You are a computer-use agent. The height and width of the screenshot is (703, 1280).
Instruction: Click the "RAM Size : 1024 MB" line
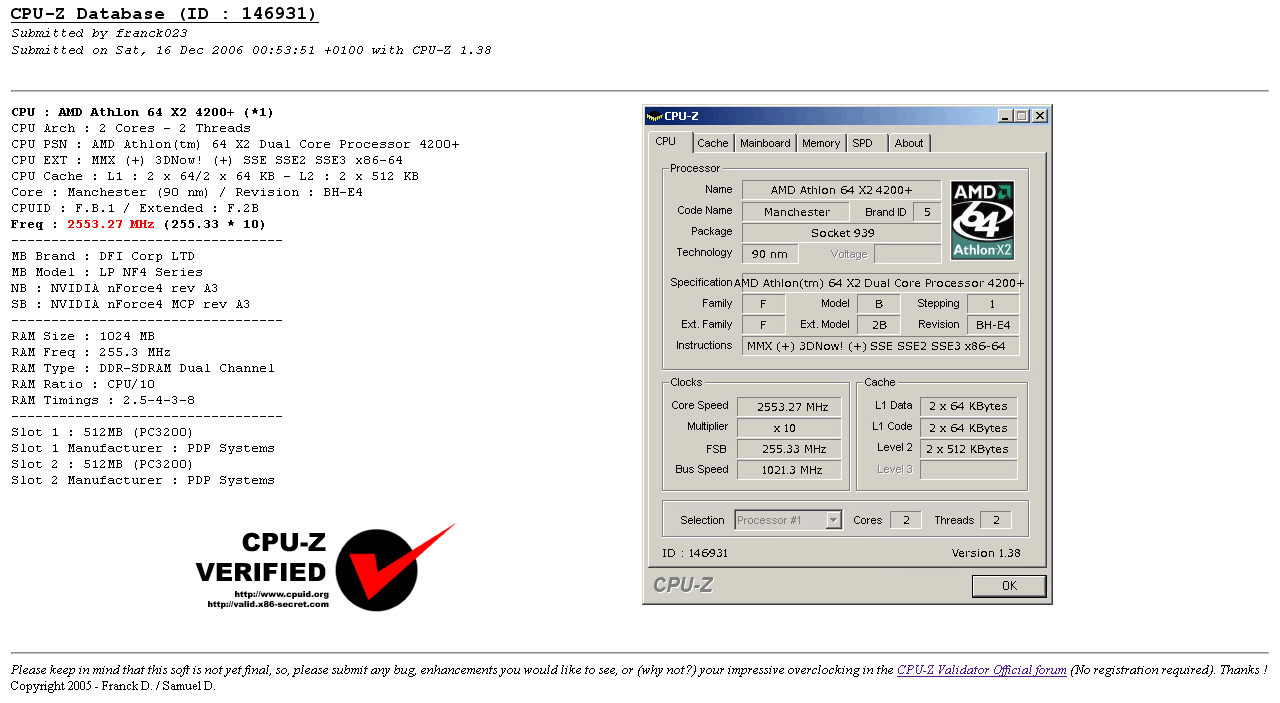(x=83, y=336)
